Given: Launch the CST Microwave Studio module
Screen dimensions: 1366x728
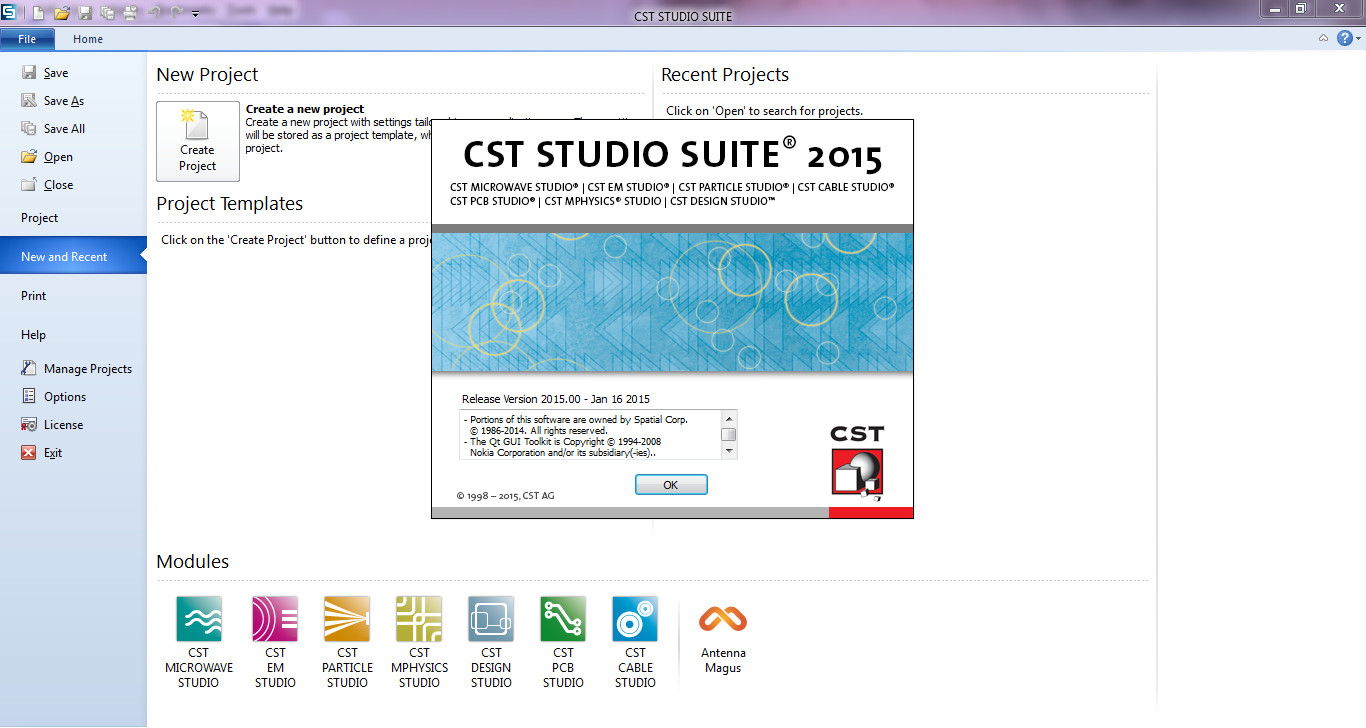Looking at the screenshot, I should 199,642.
